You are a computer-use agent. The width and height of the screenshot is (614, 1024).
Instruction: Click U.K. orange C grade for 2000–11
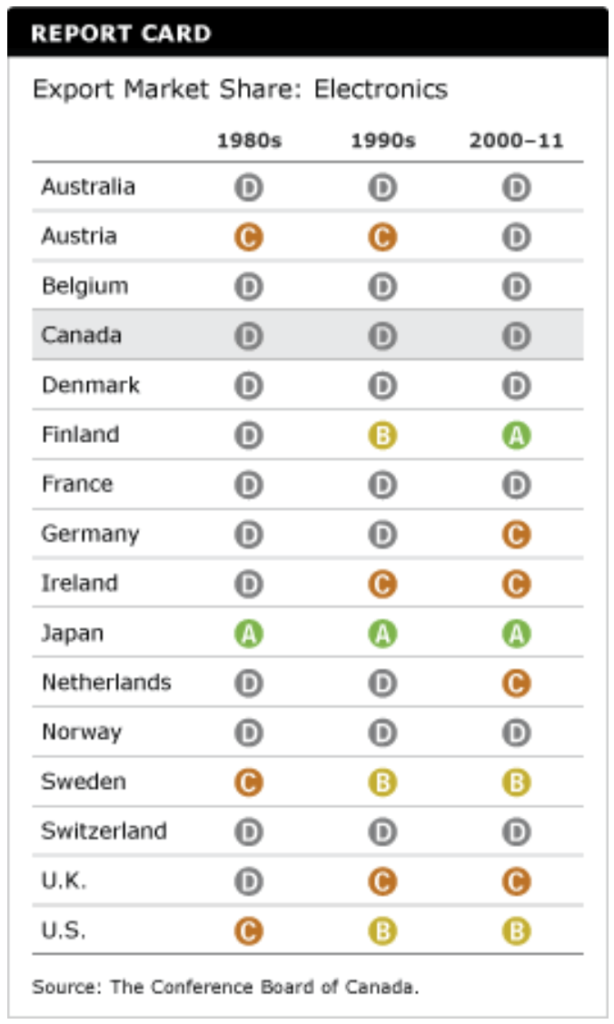click(x=516, y=881)
